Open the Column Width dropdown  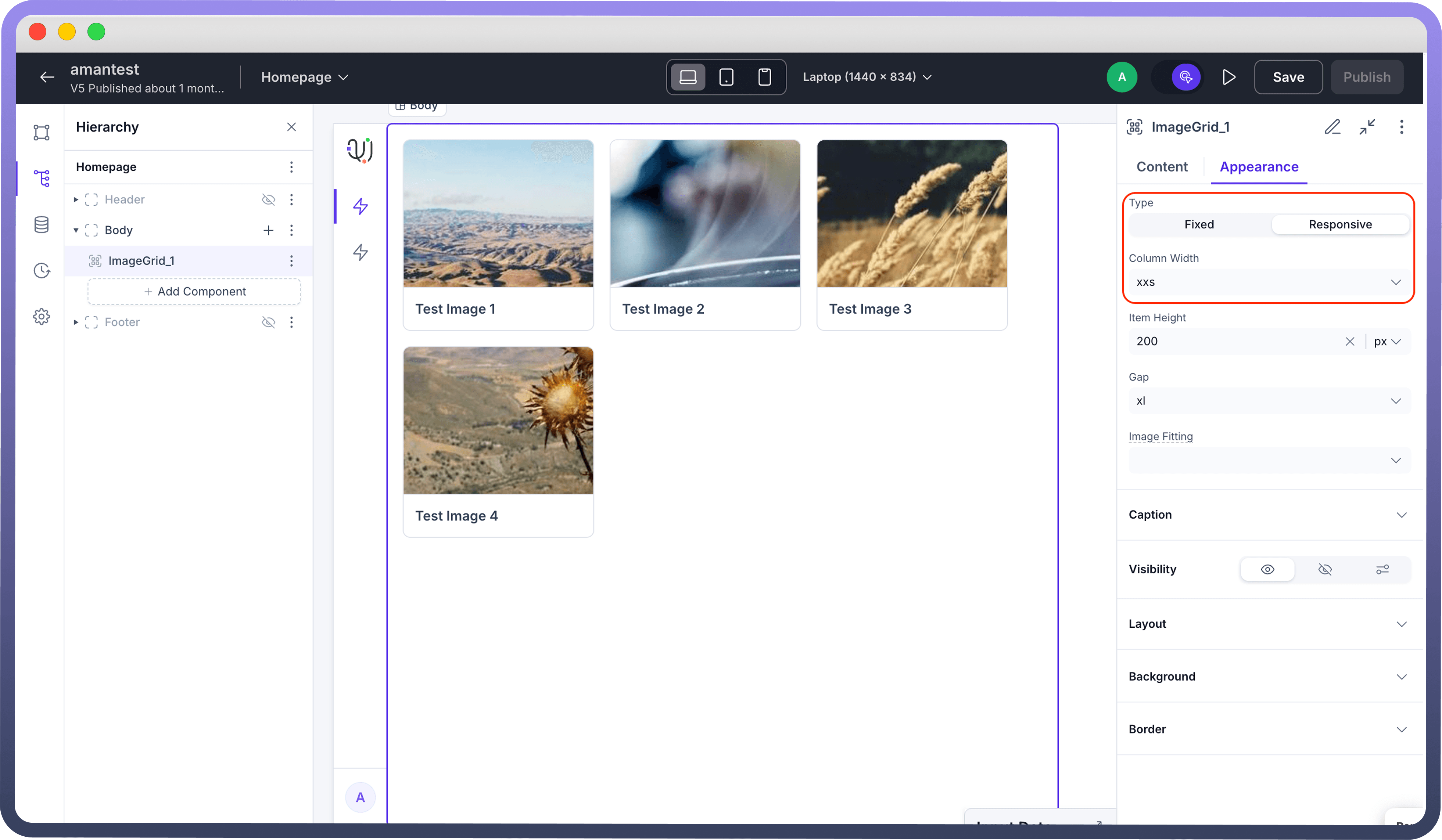point(1268,282)
